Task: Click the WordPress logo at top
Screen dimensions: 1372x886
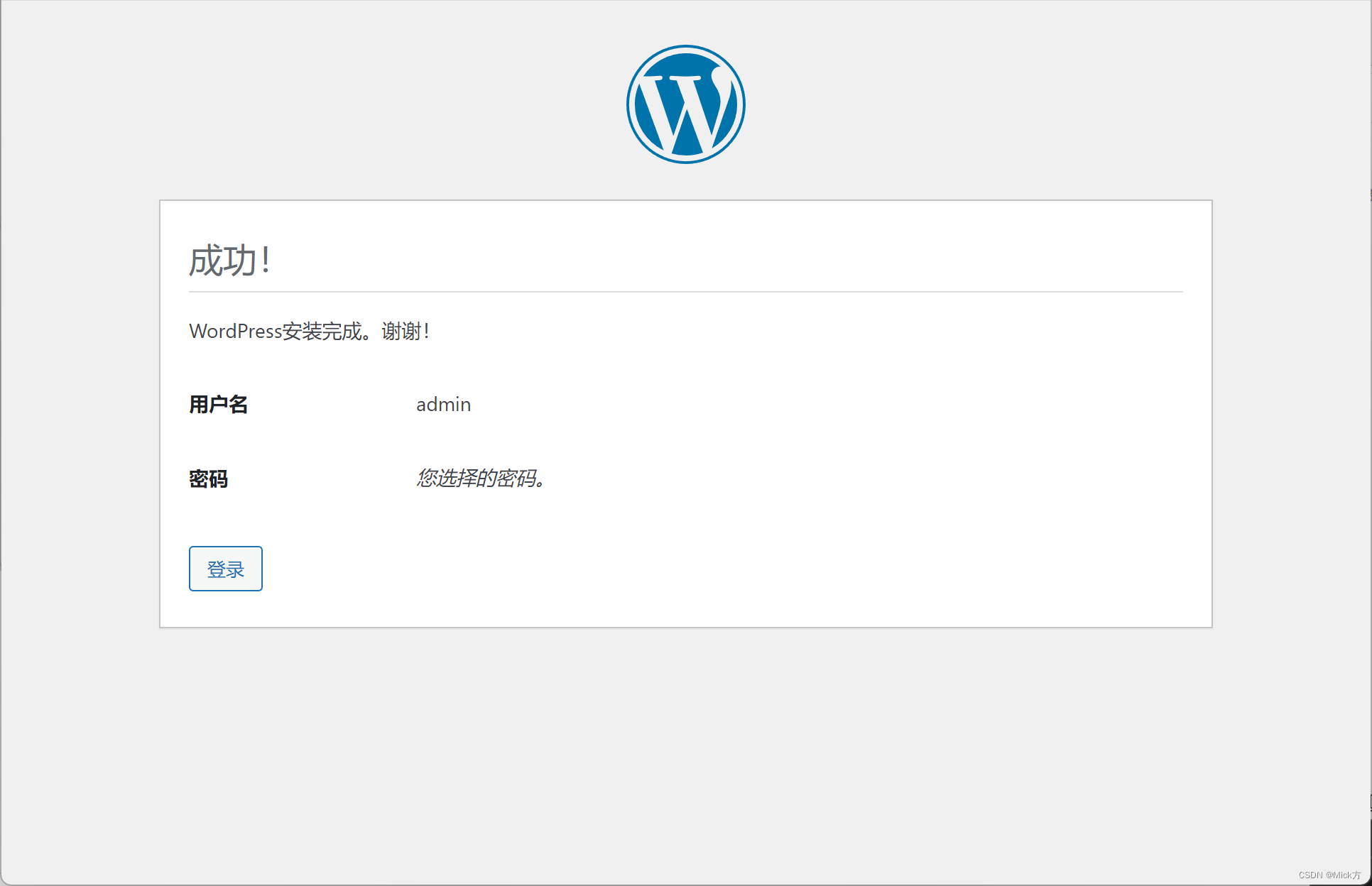Action: 686,104
